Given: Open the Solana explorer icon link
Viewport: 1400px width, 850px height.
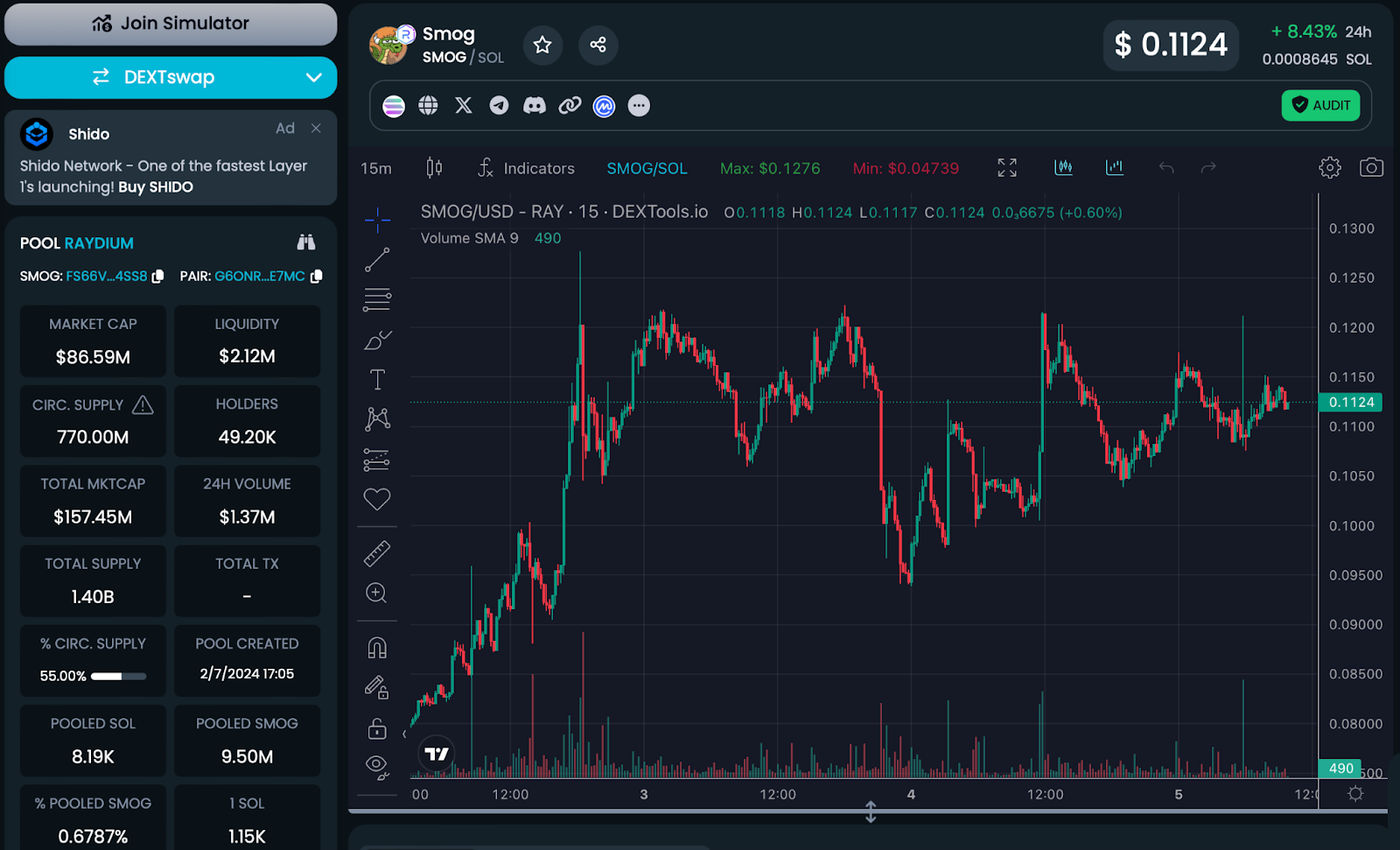Looking at the screenshot, I should [x=394, y=106].
